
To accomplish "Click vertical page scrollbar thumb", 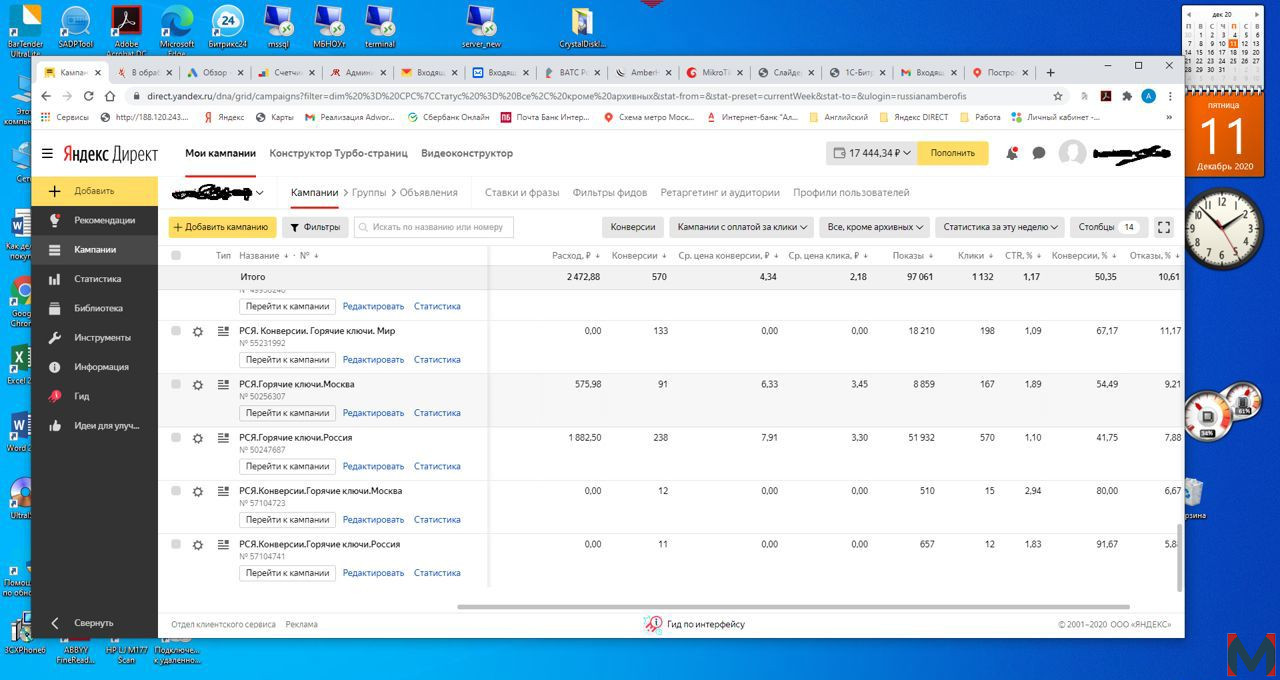I will (x=1180, y=556).
